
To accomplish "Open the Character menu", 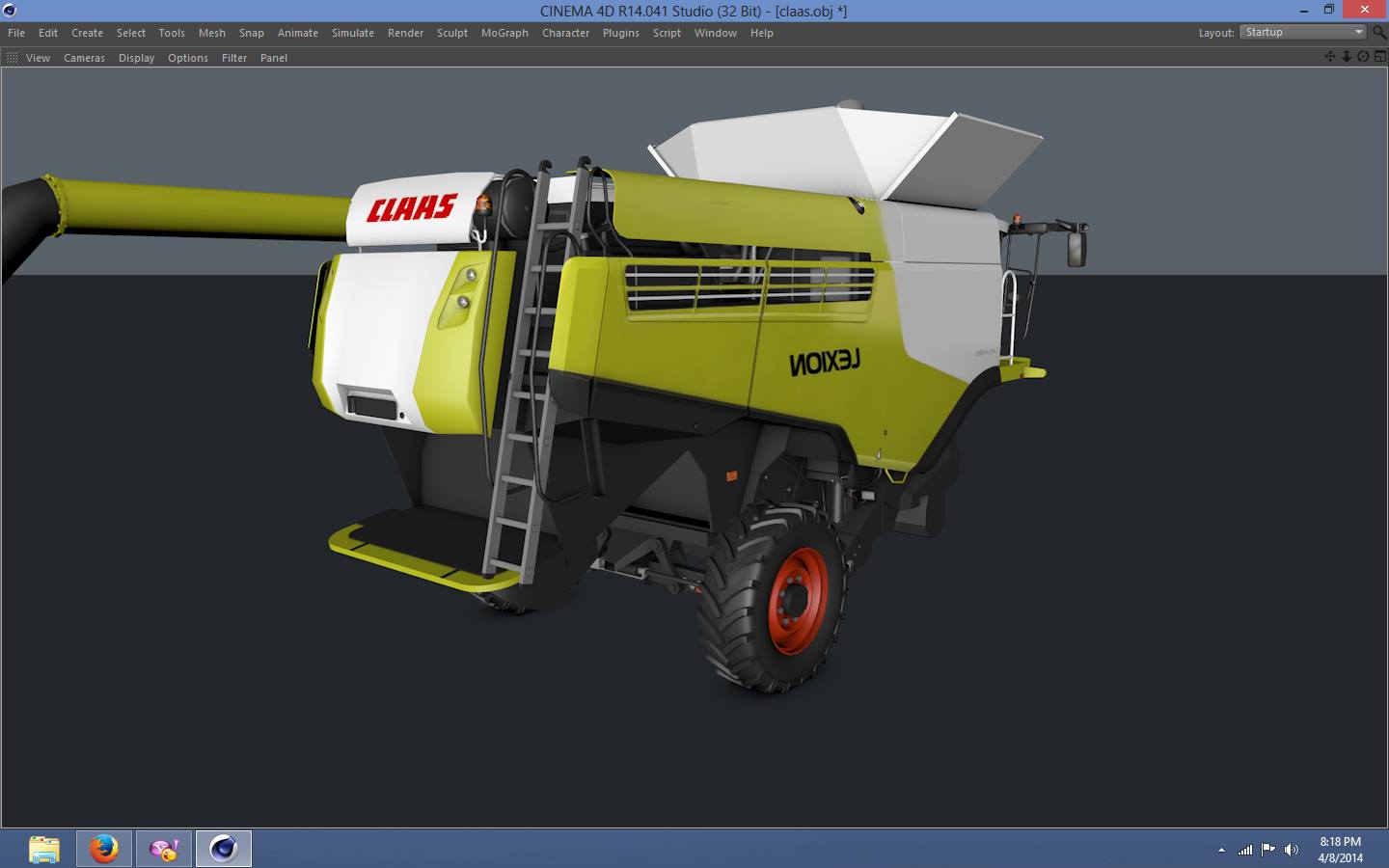I will (565, 33).
